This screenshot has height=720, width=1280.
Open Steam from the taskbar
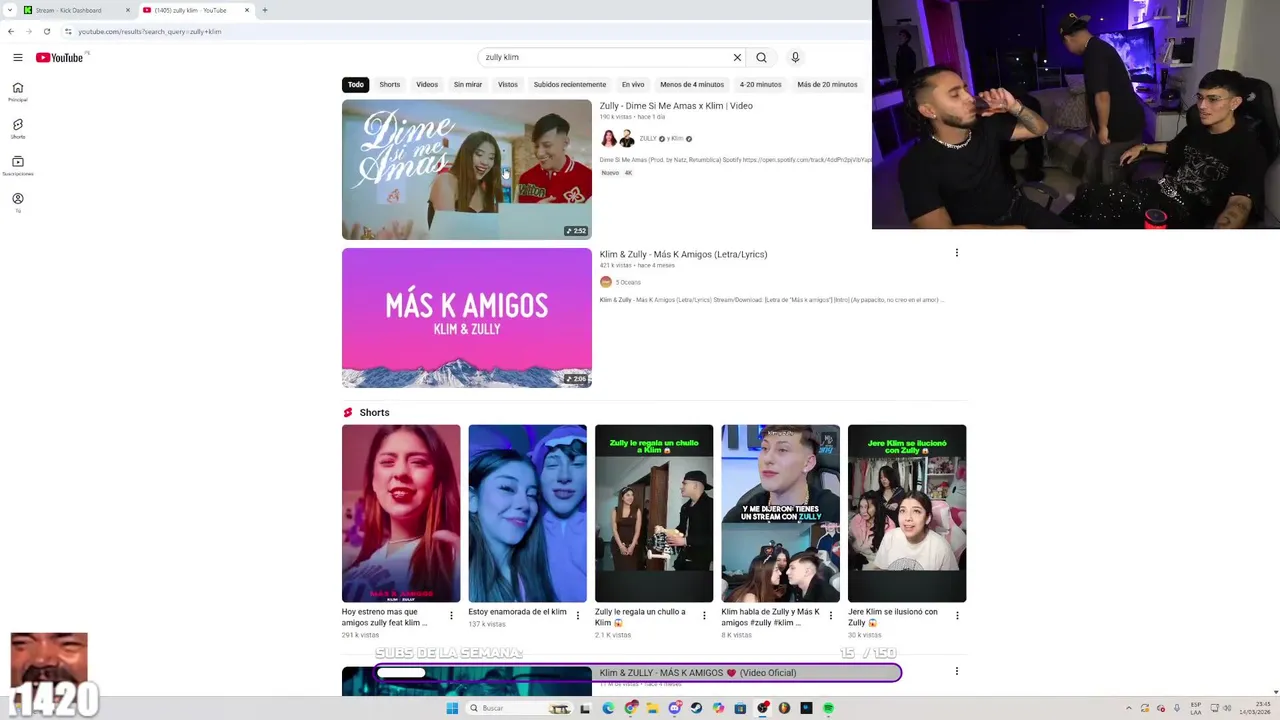pos(696,708)
